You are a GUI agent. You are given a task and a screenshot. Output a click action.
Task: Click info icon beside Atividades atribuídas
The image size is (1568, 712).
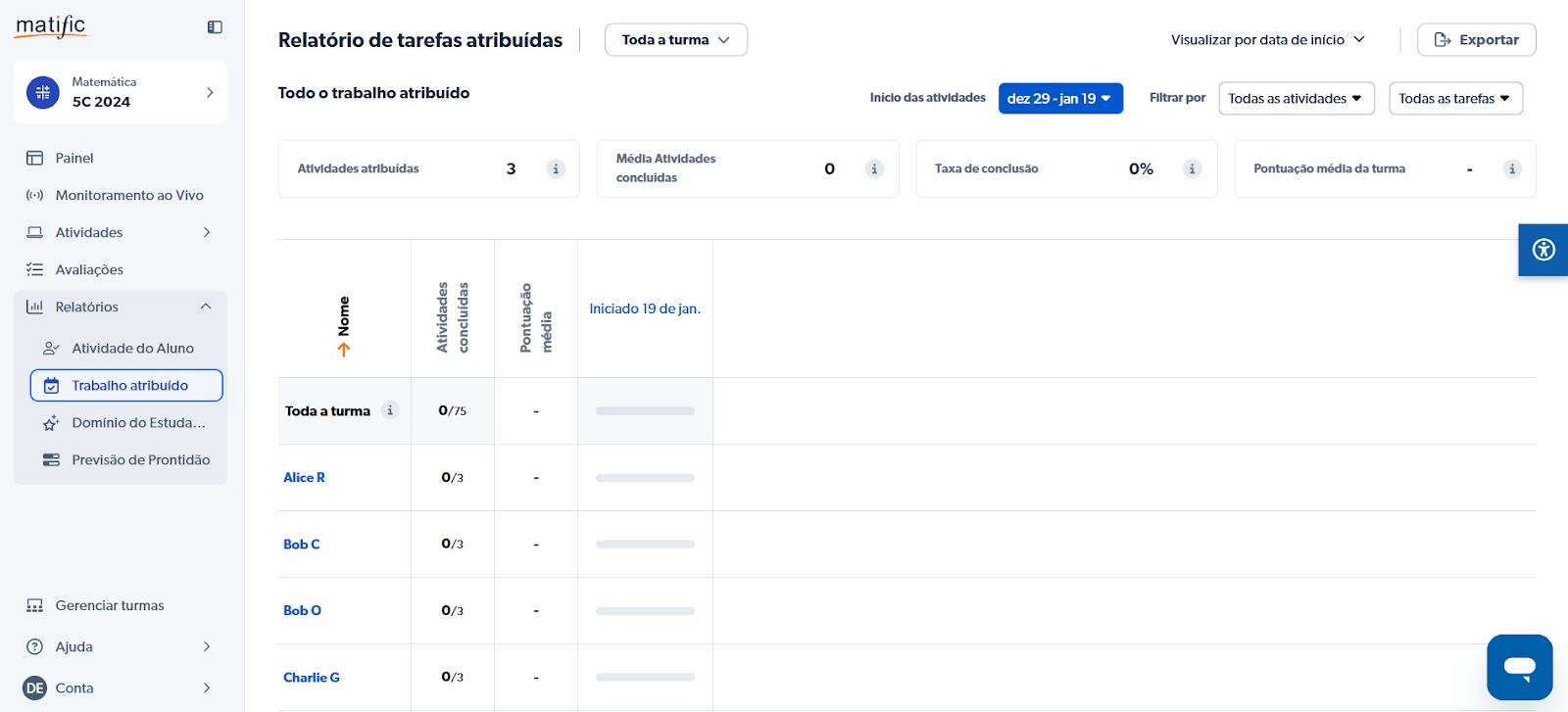coord(556,168)
